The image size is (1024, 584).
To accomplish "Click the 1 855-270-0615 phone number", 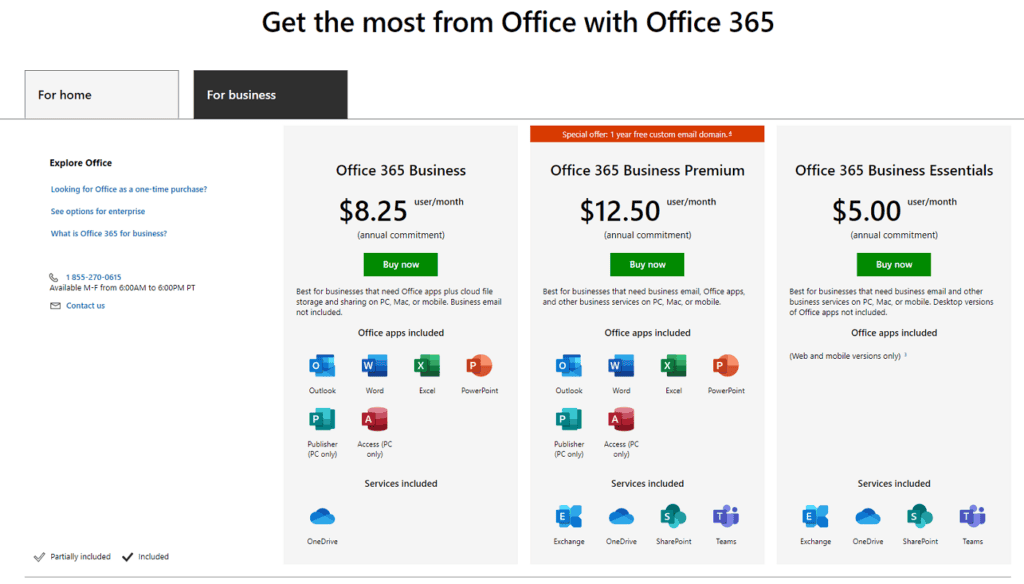I will pyautogui.click(x=93, y=277).
